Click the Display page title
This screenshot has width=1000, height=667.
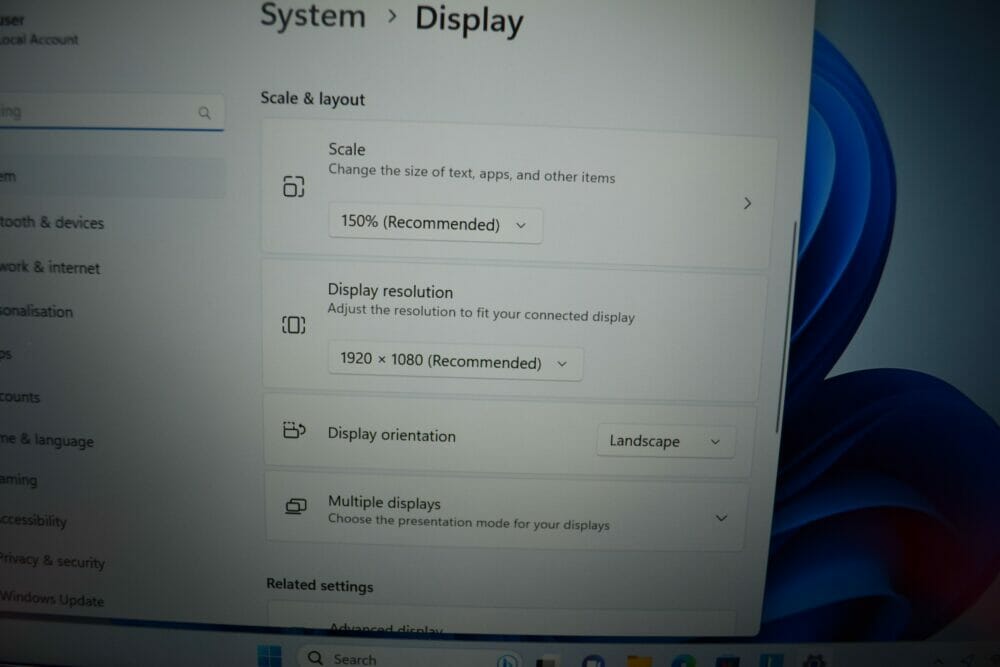coord(469,20)
